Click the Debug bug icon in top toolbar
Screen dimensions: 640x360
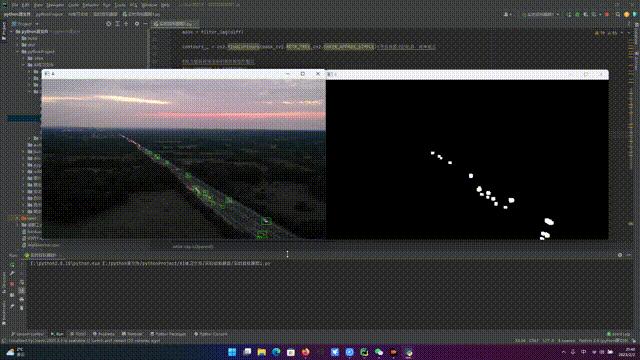pos(578,14)
